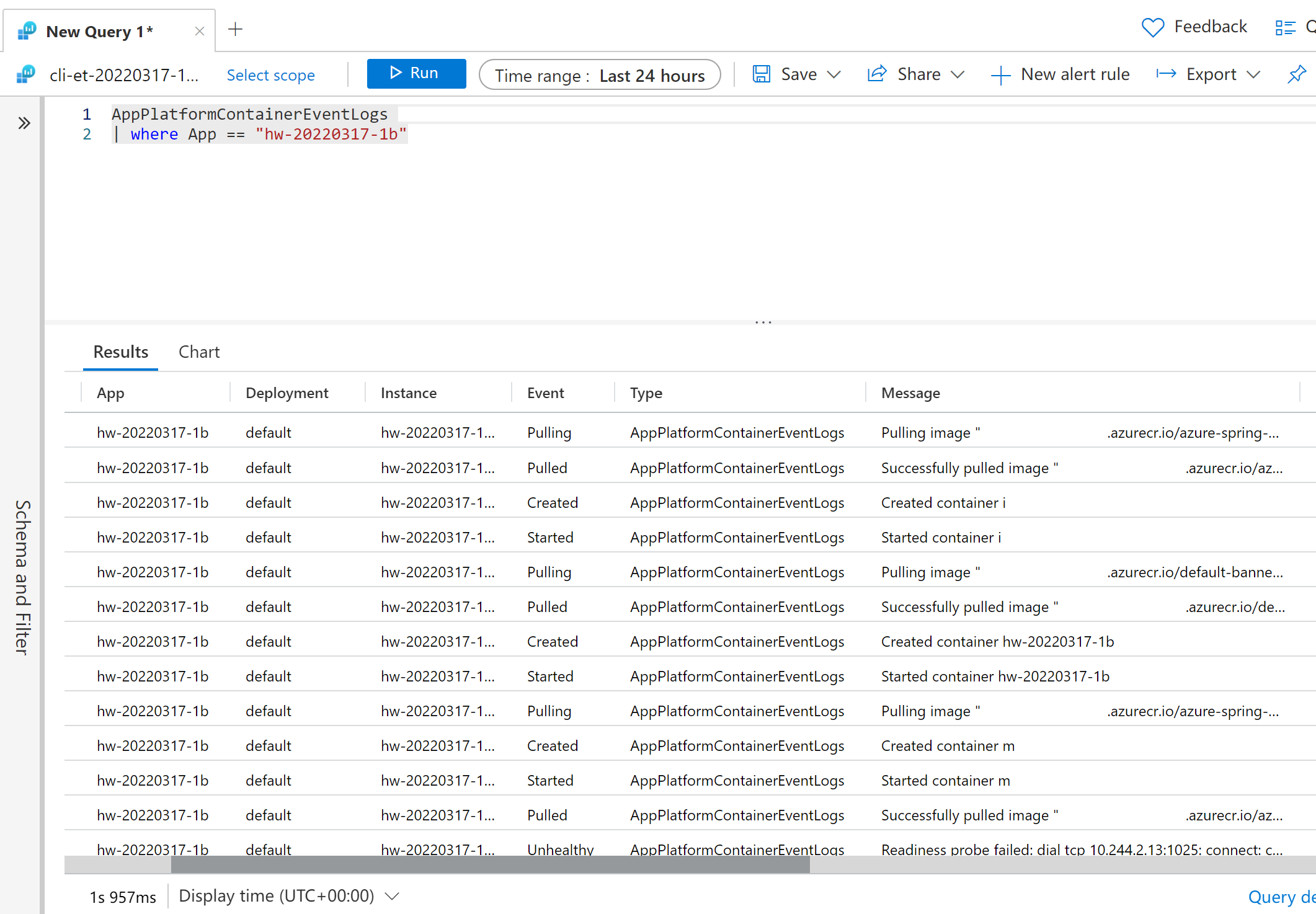This screenshot has height=914, width=1316.
Task: Switch to the Chart tab
Action: pos(199,351)
